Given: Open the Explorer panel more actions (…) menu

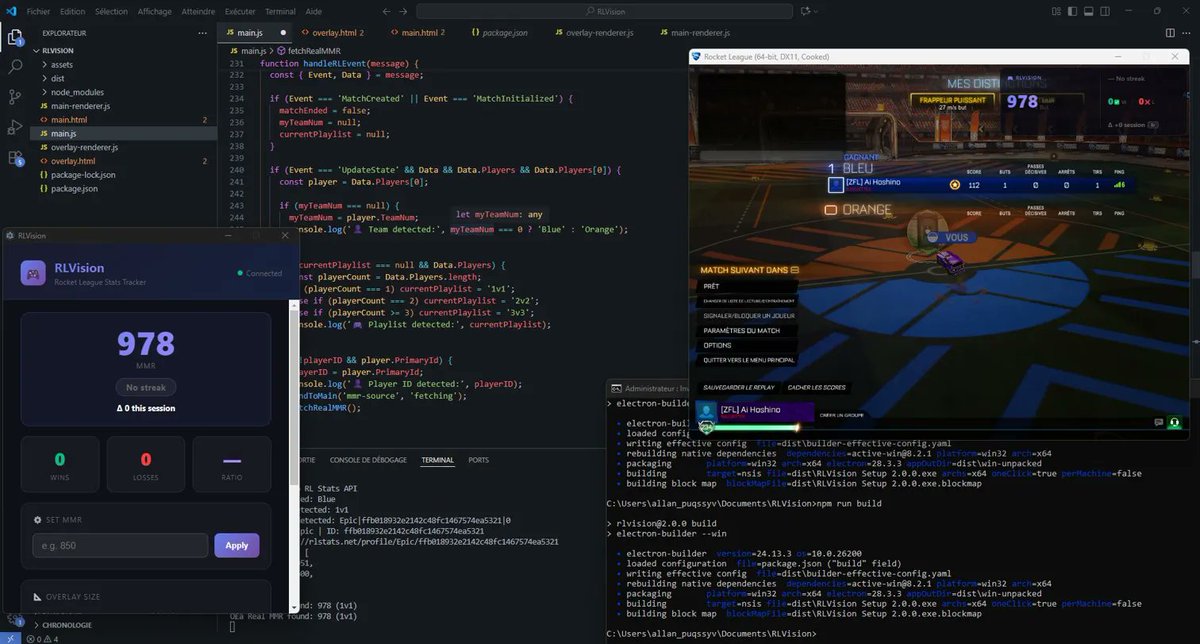Looking at the screenshot, I should tap(202, 33).
